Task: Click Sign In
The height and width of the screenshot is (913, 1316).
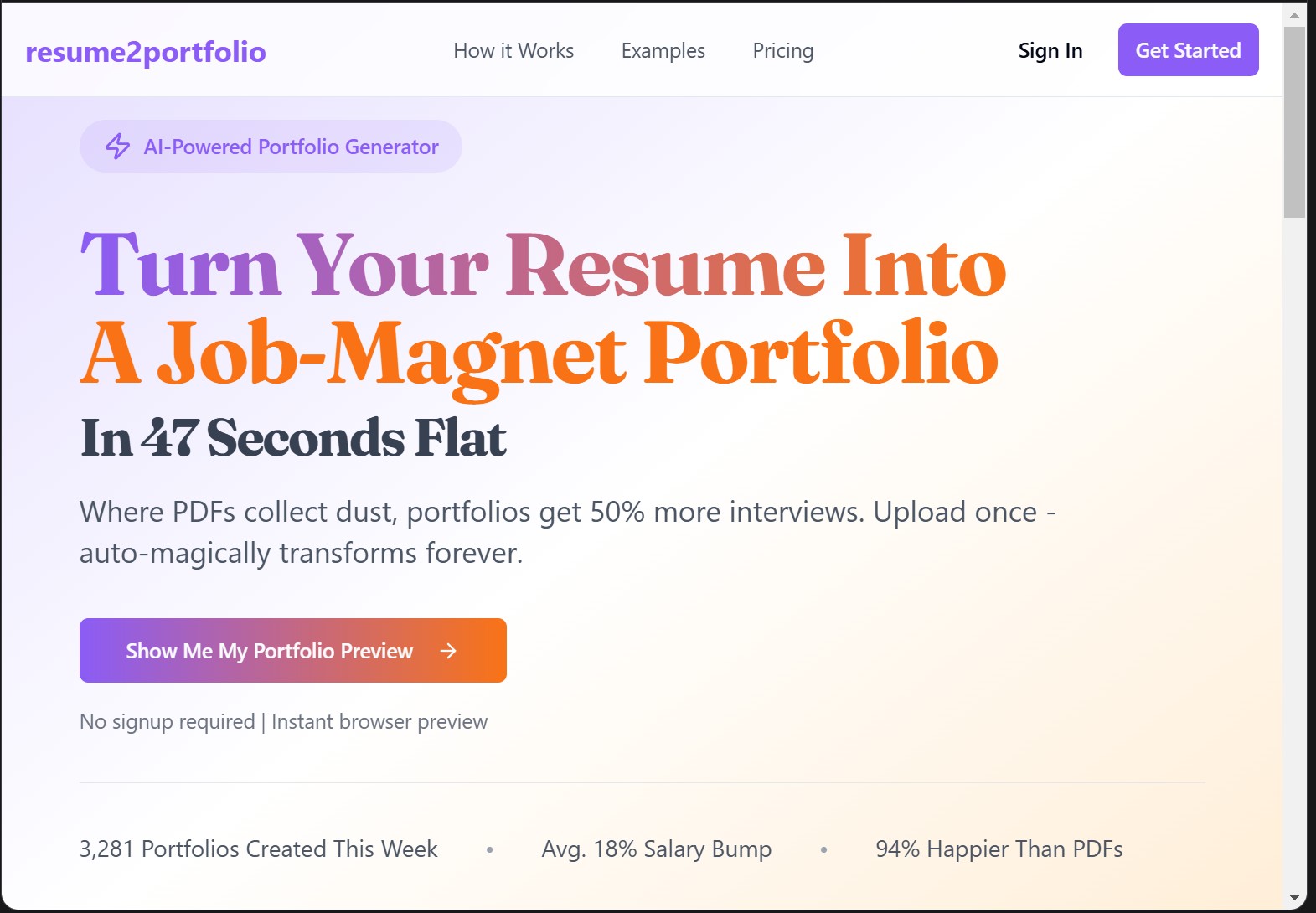Action: point(1050,50)
